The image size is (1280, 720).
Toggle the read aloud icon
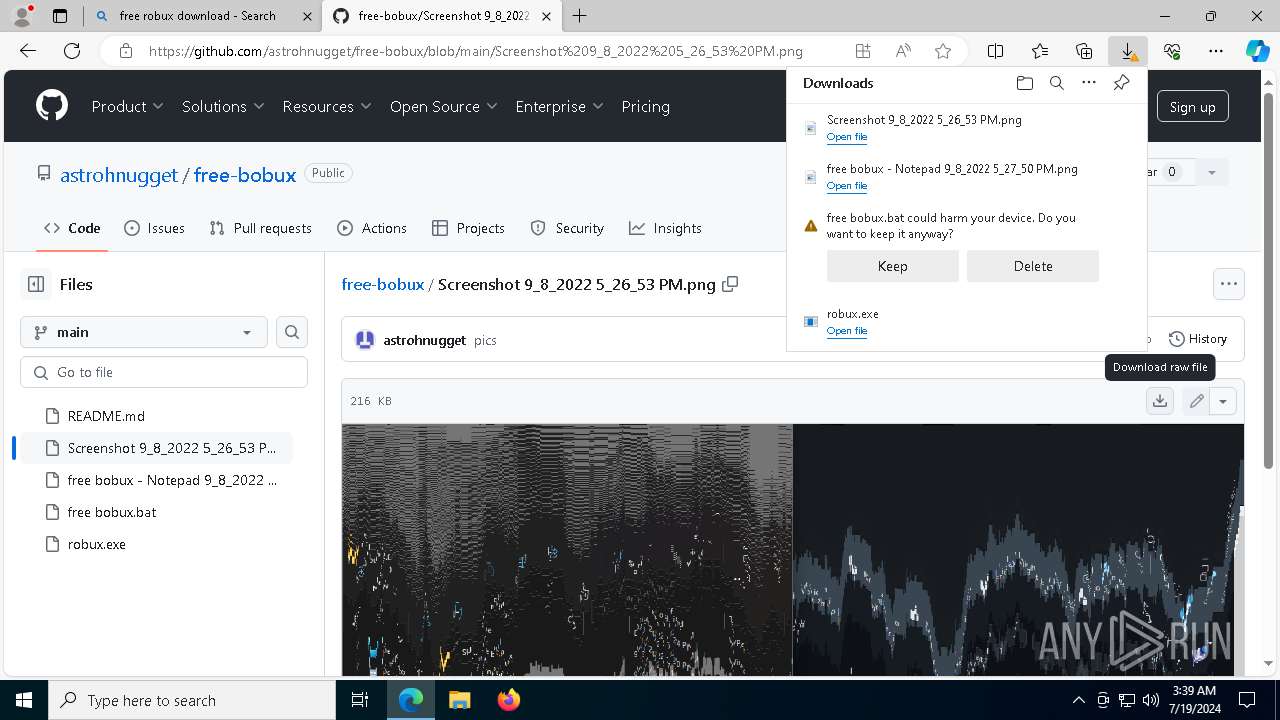coord(903,51)
